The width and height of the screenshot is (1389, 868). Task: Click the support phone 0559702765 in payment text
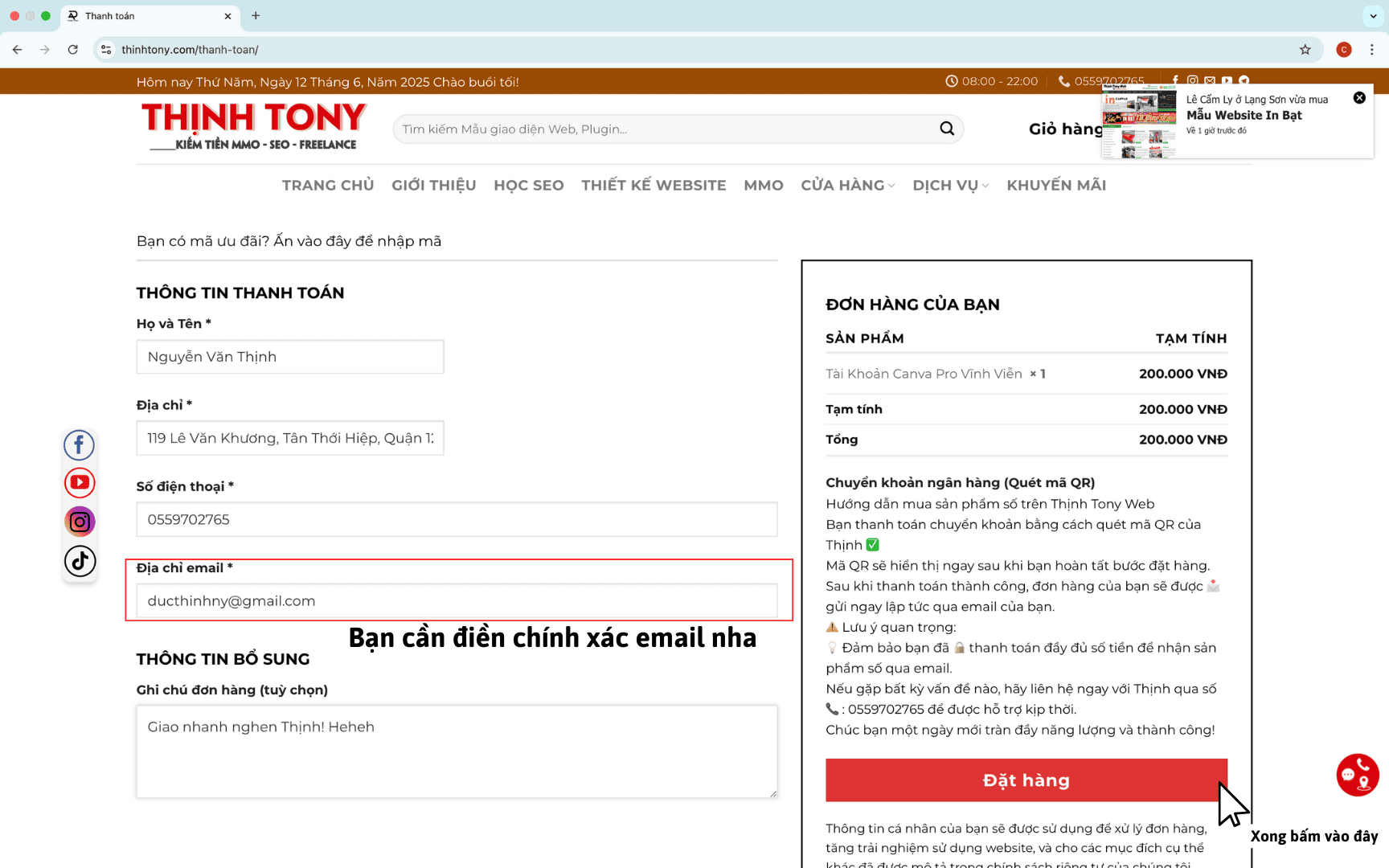pos(886,710)
